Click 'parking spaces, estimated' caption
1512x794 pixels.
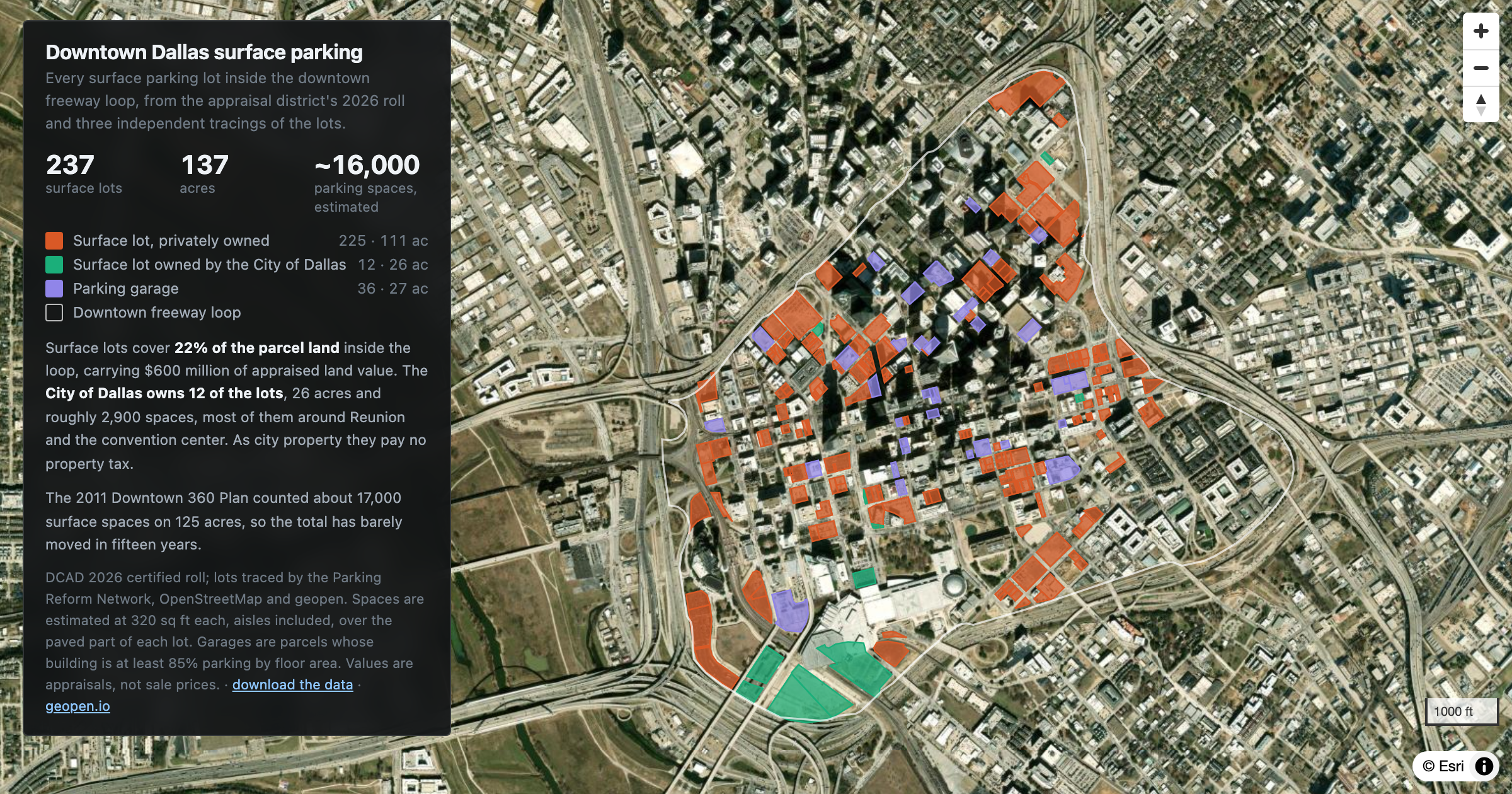click(x=365, y=197)
